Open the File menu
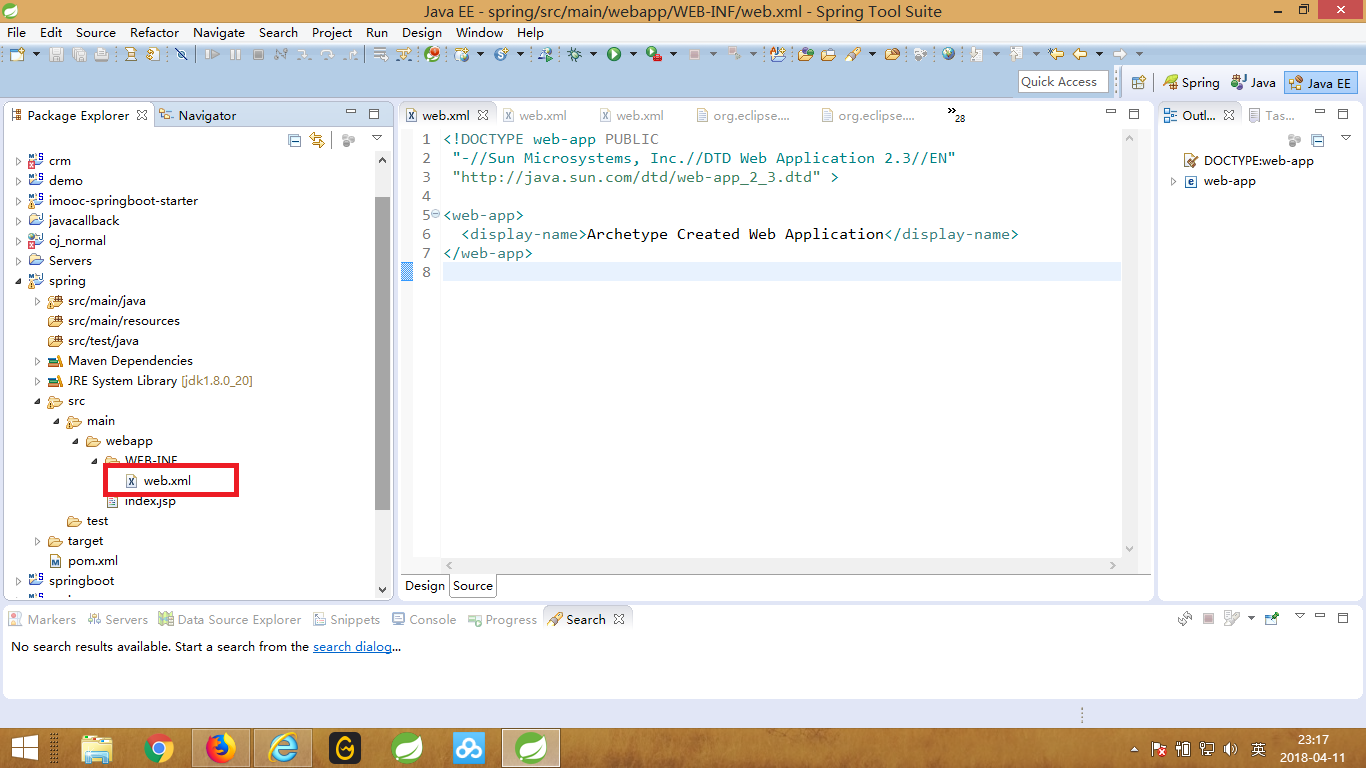 coord(16,32)
